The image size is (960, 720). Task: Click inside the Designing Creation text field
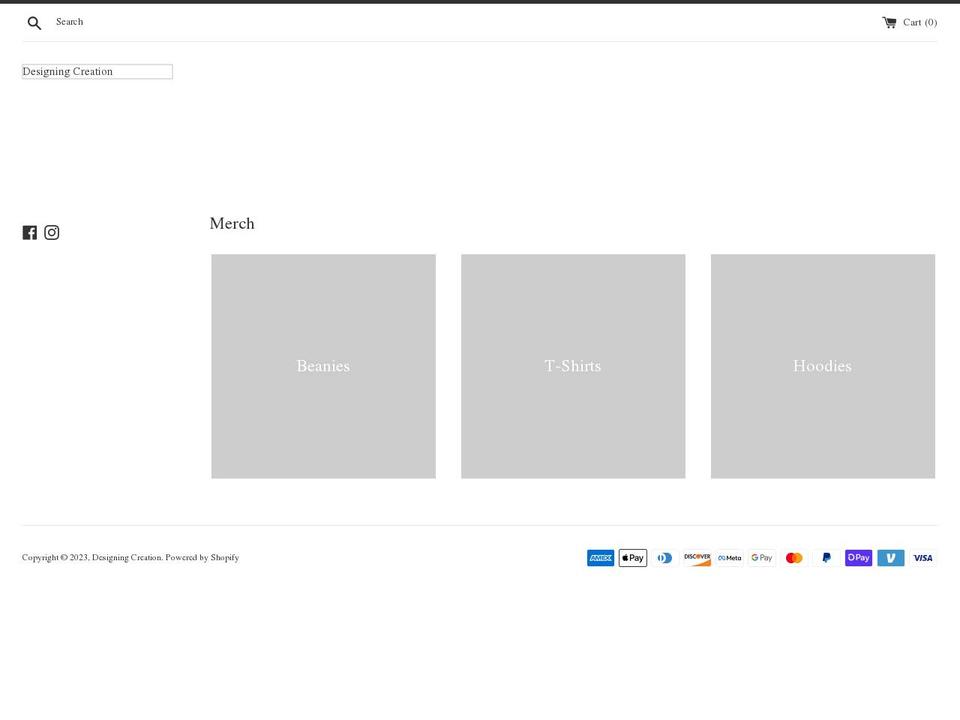(x=96, y=71)
